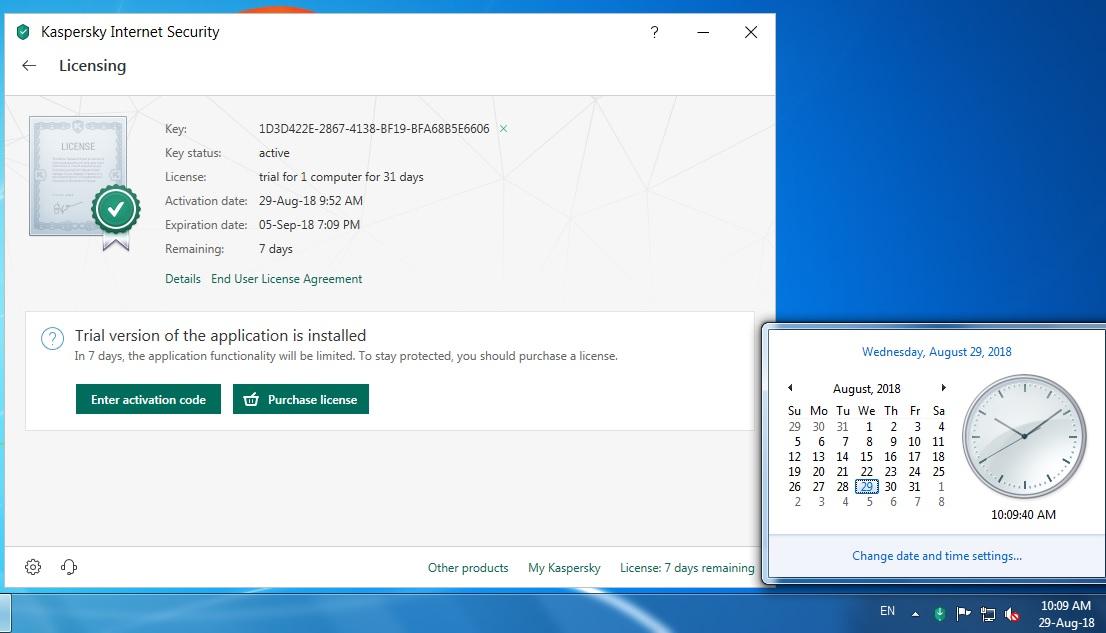Screen dimensions: 1106x633
Task: Select August 15 in the calendar
Action: pos(866,457)
